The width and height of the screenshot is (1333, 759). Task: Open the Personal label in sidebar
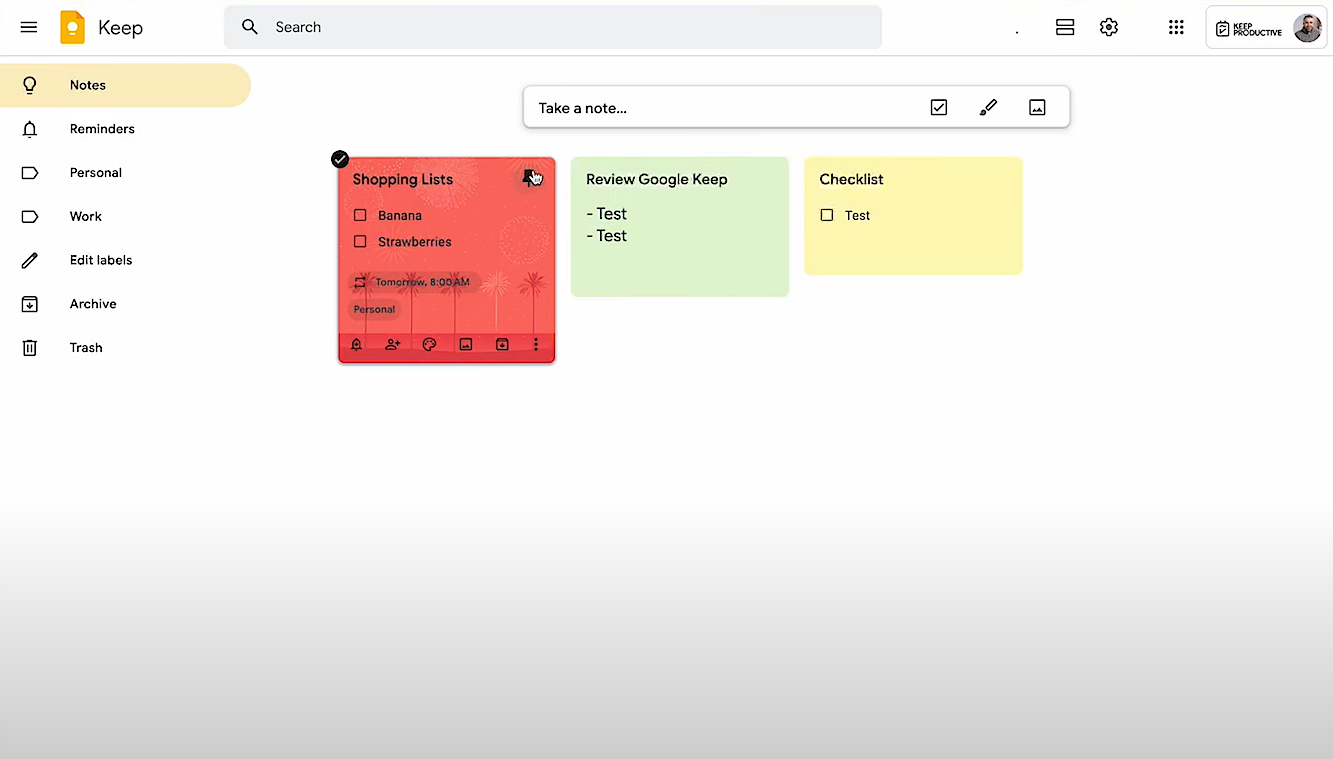tap(125, 173)
